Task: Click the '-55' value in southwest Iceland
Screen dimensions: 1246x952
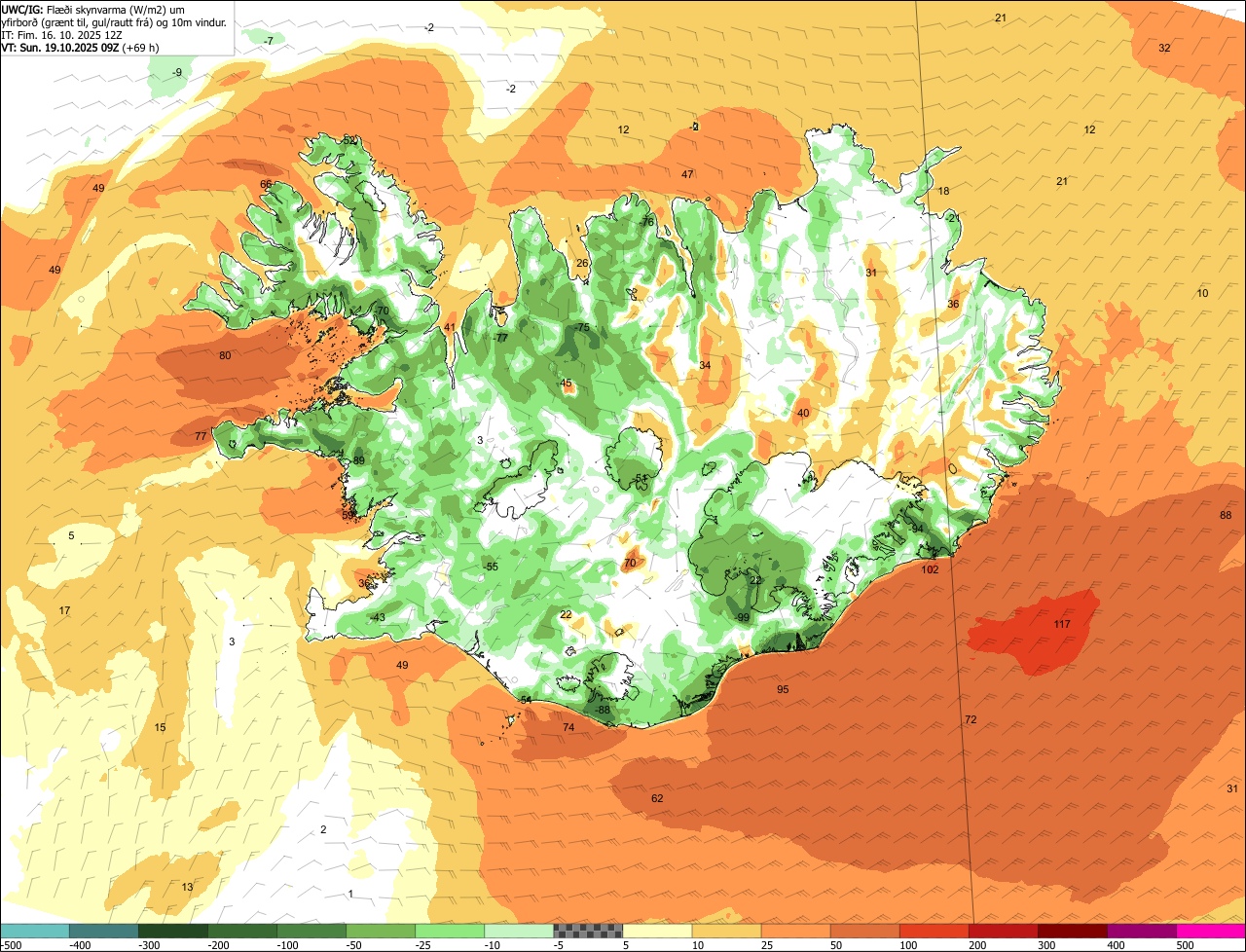Action: 491,567
